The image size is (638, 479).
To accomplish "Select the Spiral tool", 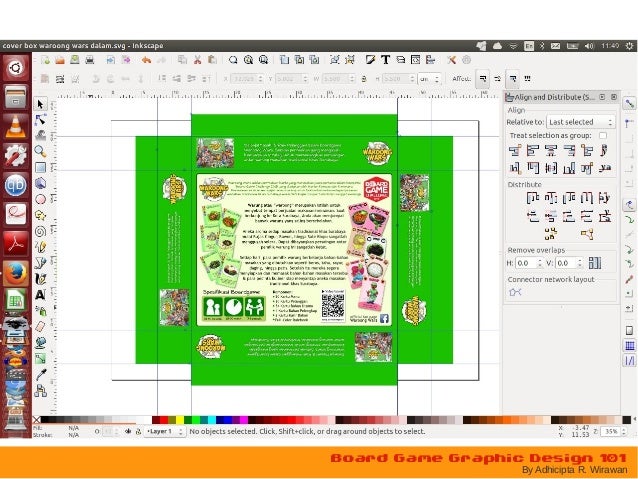I will click(40, 231).
